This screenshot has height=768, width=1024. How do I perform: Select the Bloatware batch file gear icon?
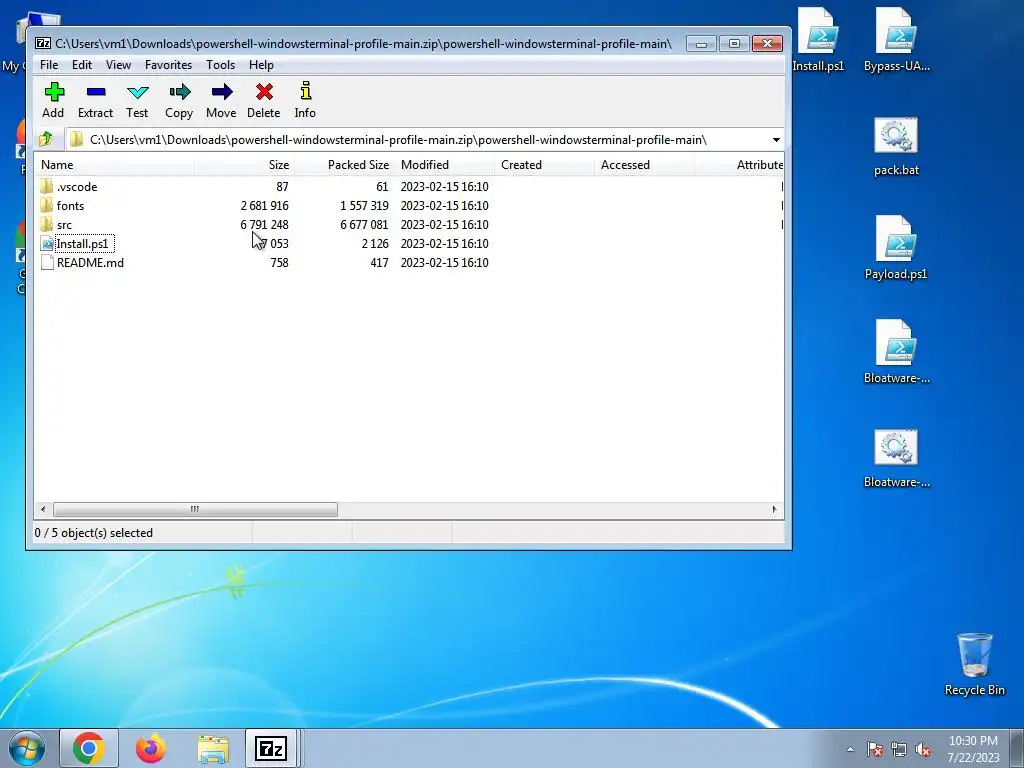coord(896,448)
